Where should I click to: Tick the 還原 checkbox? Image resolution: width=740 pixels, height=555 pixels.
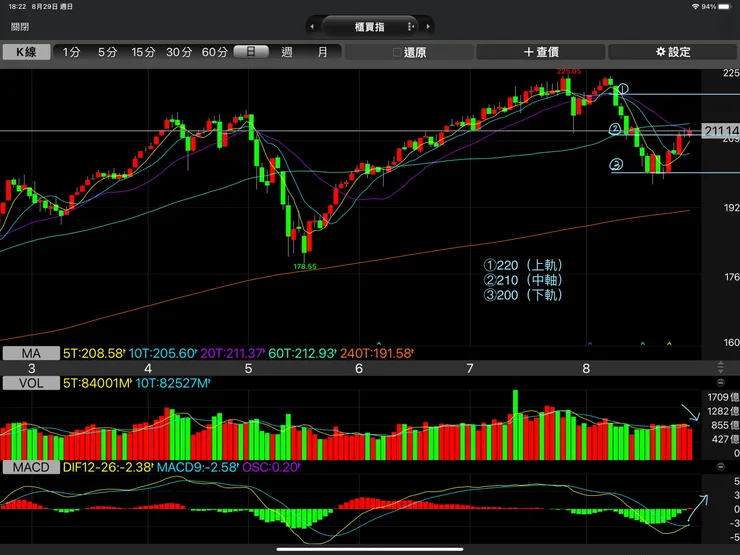coord(397,52)
